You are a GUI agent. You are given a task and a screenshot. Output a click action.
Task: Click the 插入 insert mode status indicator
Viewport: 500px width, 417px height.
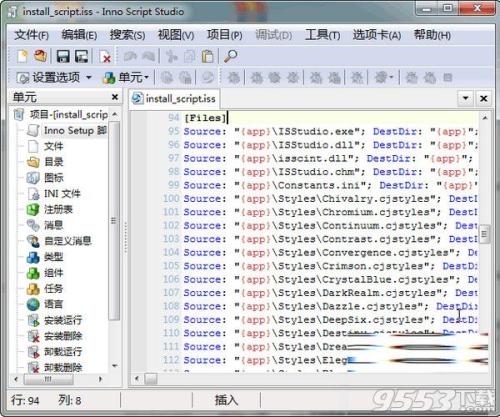point(226,400)
